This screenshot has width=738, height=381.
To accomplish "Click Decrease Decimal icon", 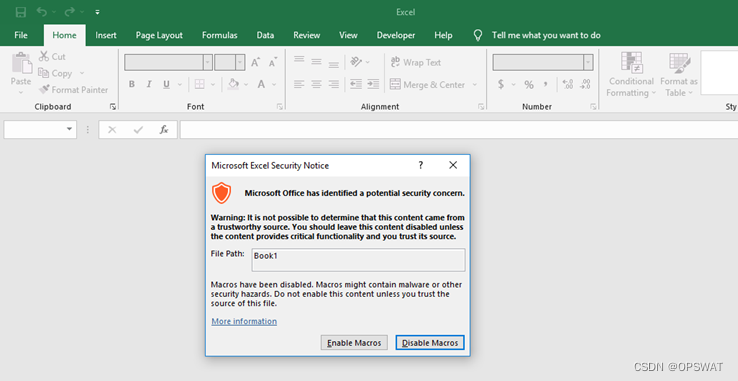I will click(585, 84).
